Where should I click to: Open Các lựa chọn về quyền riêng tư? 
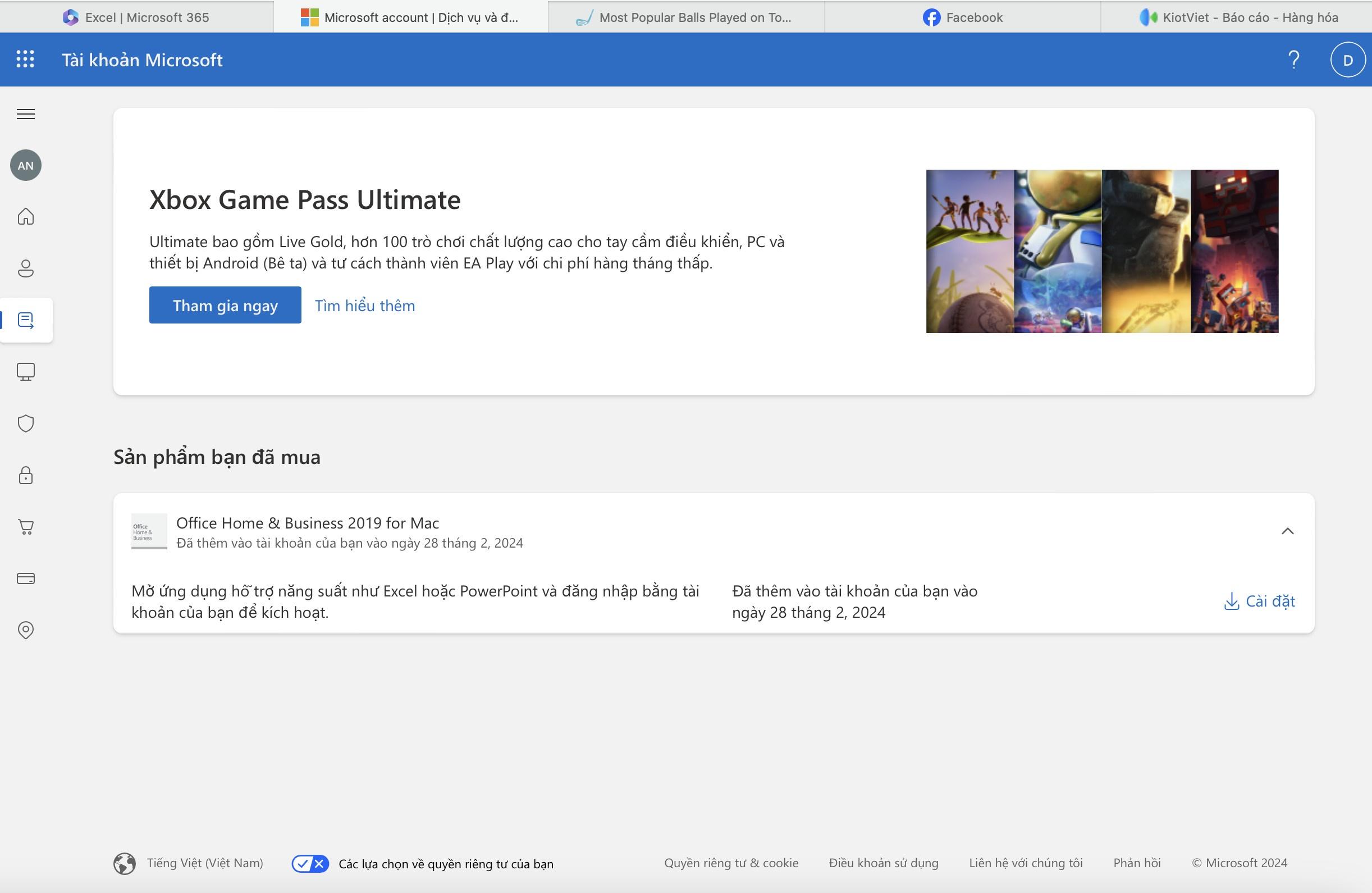pyautogui.click(x=446, y=864)
